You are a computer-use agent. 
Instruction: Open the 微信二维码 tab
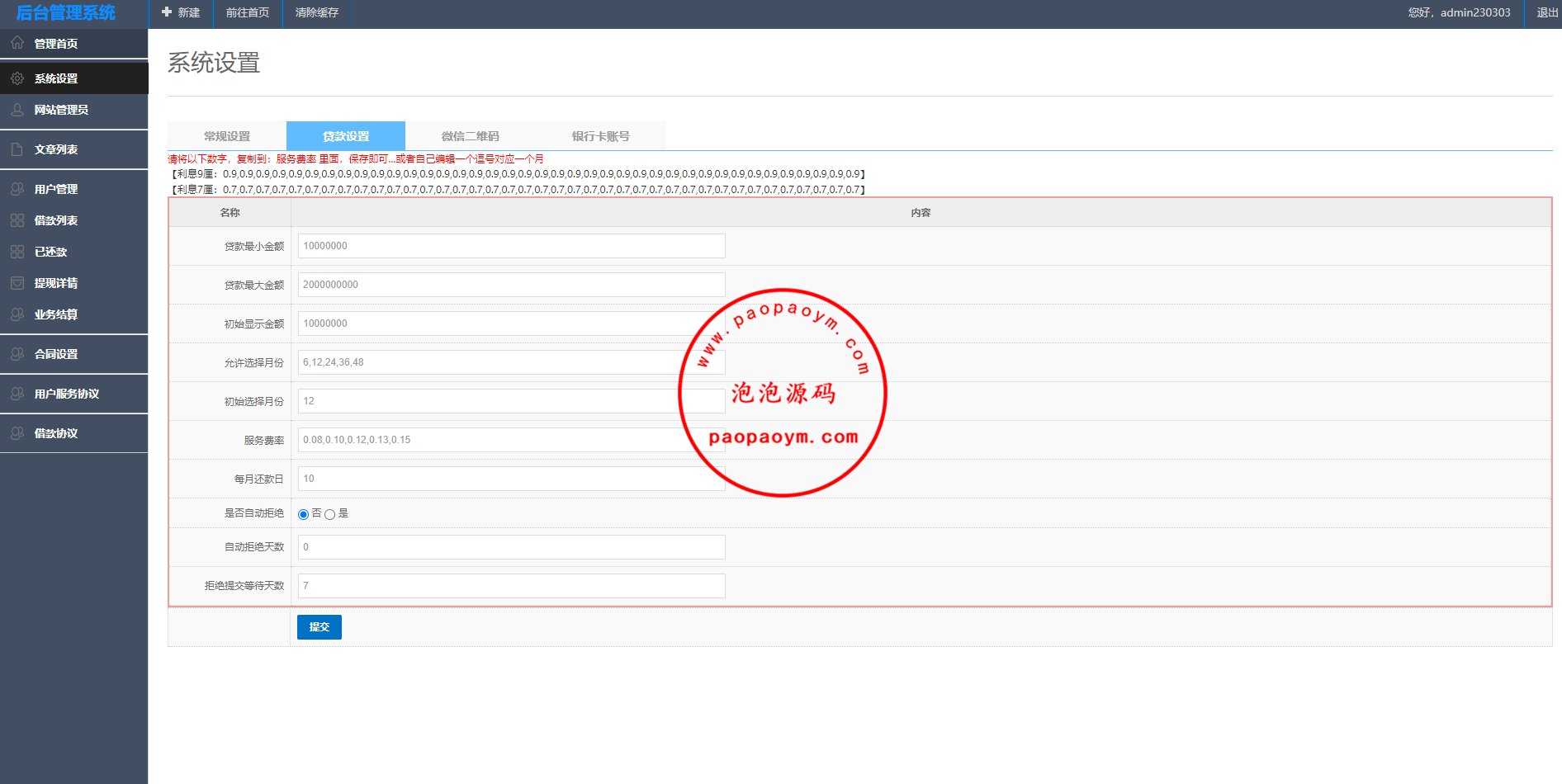point(470,136)
